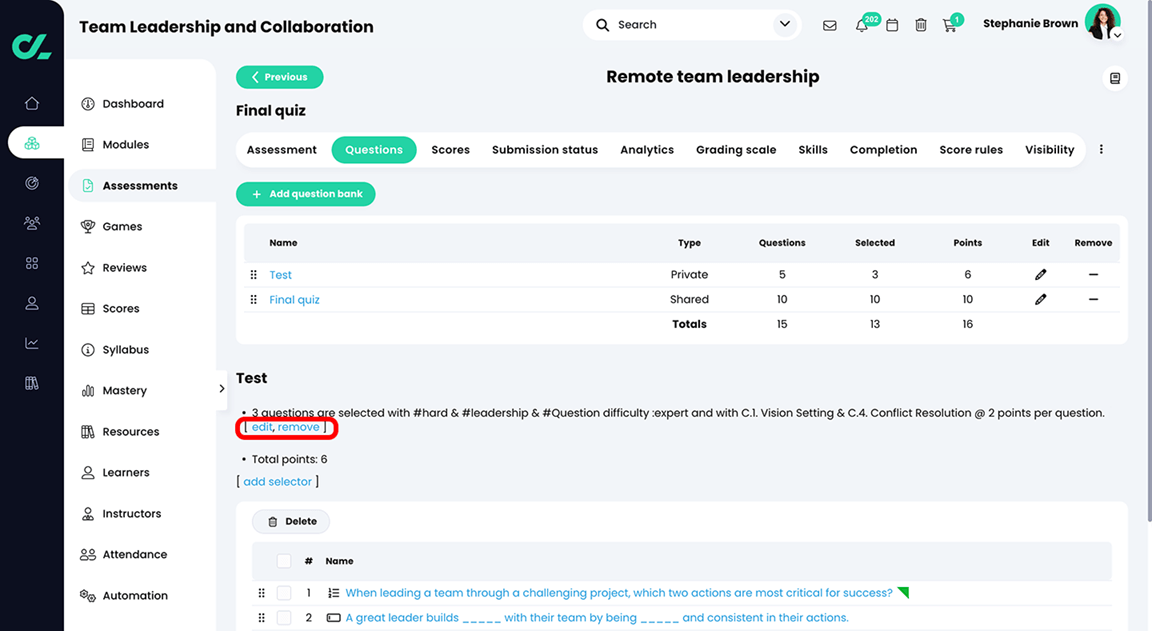The height and width of the screenshot is (631, 1152).
Task: Open the home icon in left rail
Action: pos(32,104)
